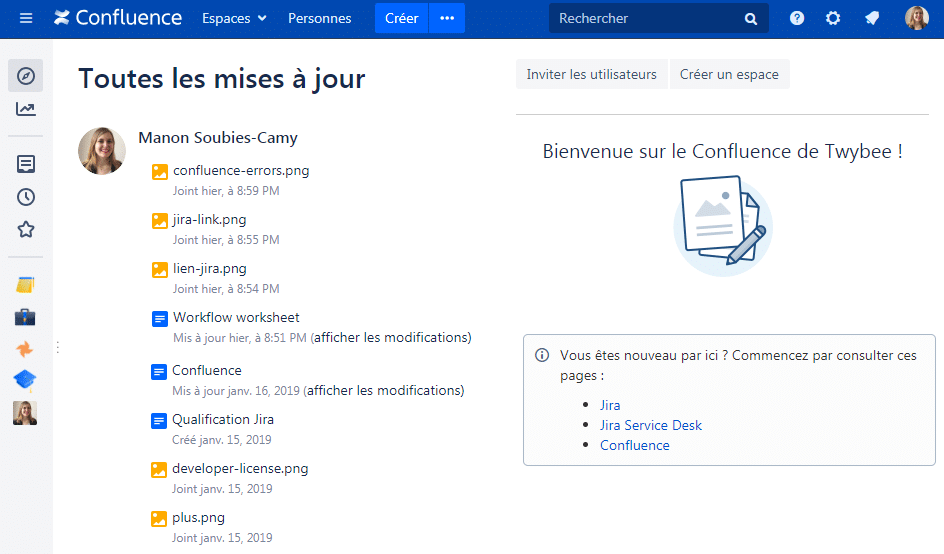Viewport: 944px width, 554px height.
Task: Click the Confluence logo
Action: pyautogui.click(x=118, y=18)
